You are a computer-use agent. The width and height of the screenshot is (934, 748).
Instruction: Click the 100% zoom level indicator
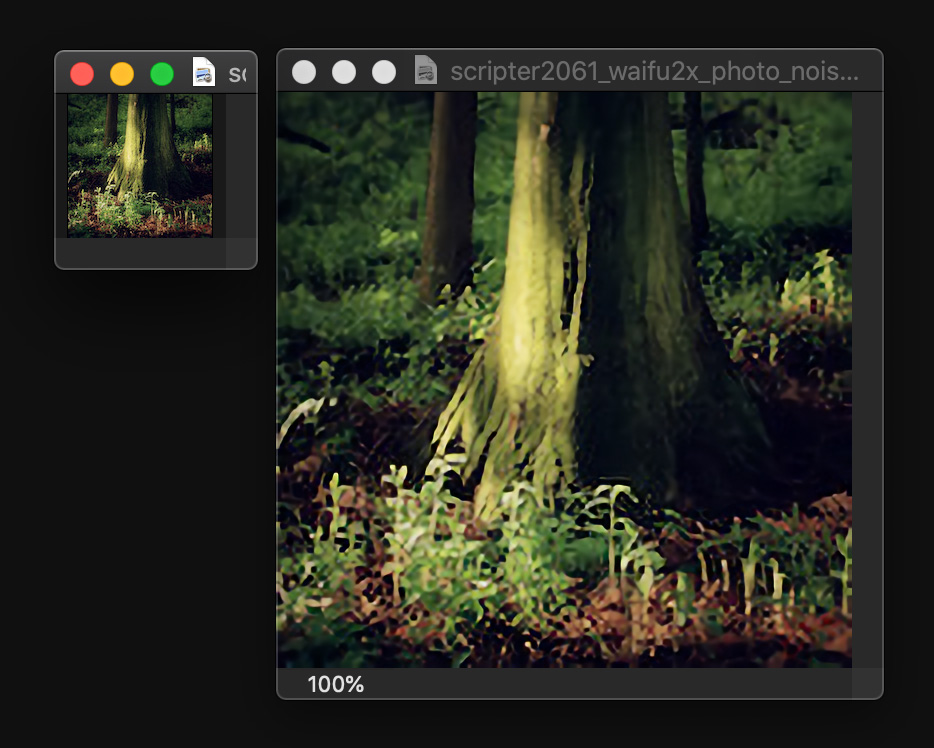[335, 684]
